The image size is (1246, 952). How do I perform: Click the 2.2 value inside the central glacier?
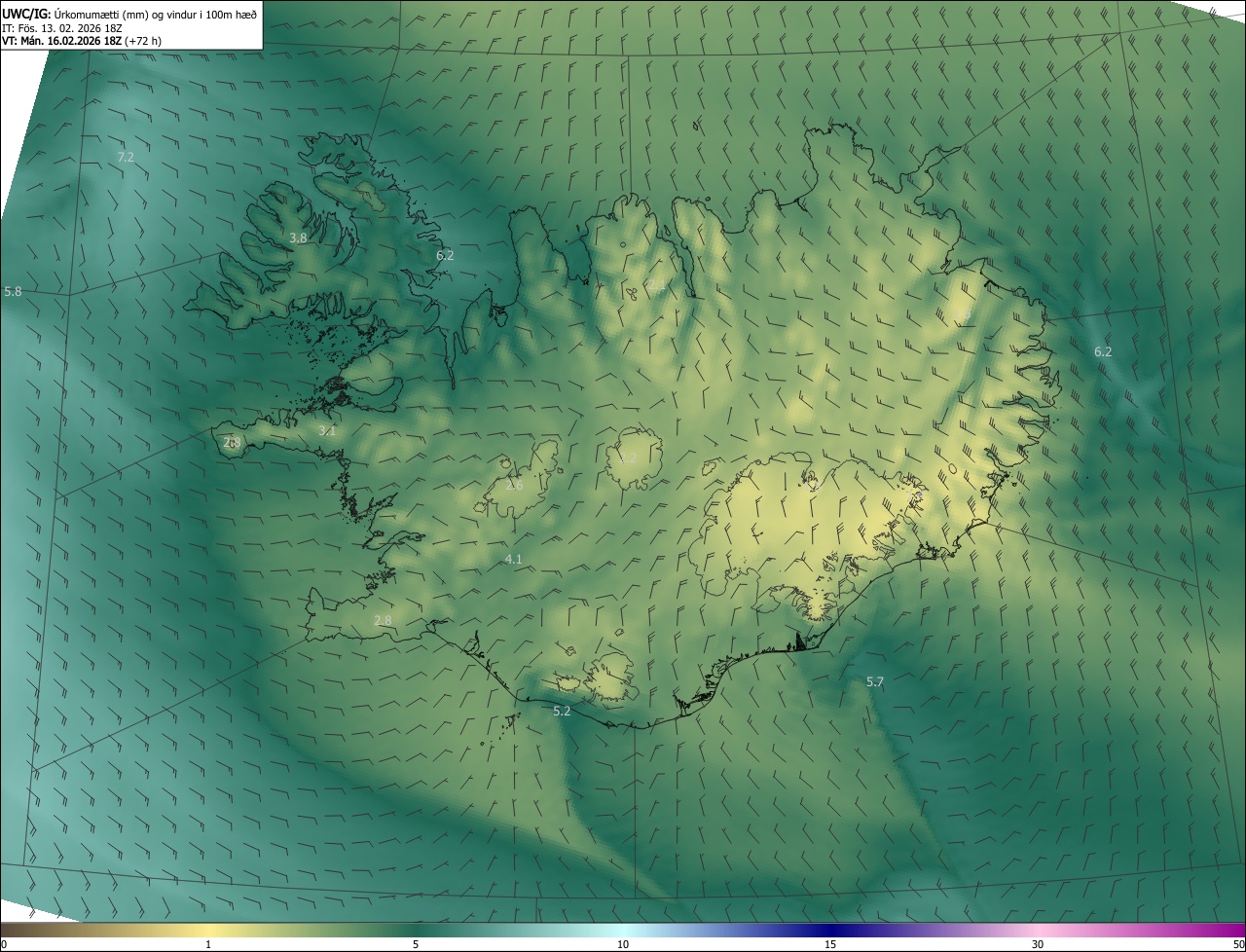[629, 458]
